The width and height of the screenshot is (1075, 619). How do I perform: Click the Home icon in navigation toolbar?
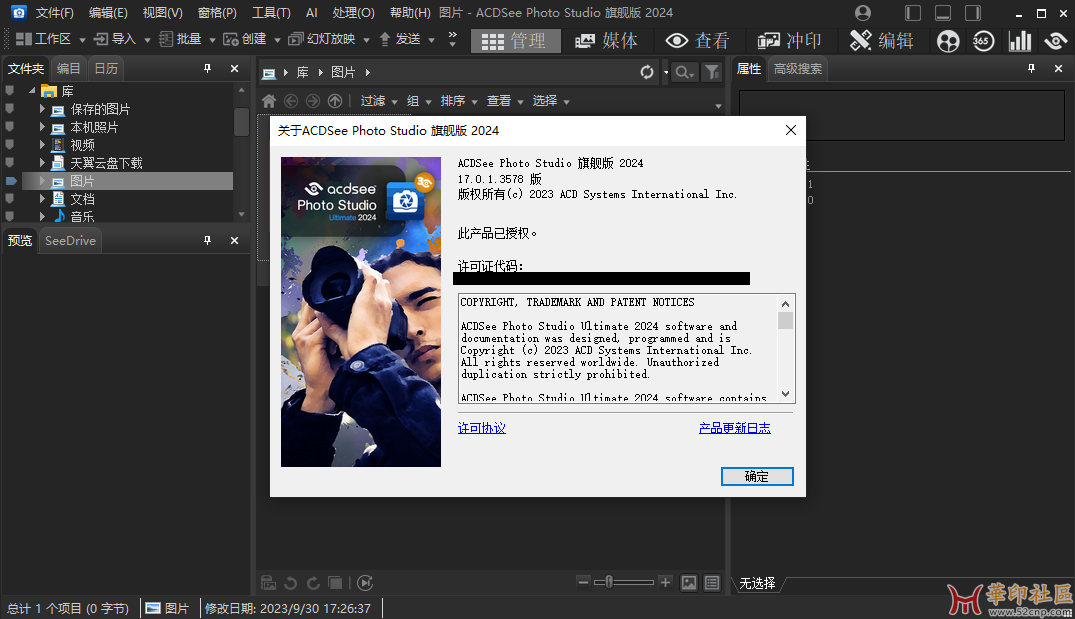[x=269, y=101]
